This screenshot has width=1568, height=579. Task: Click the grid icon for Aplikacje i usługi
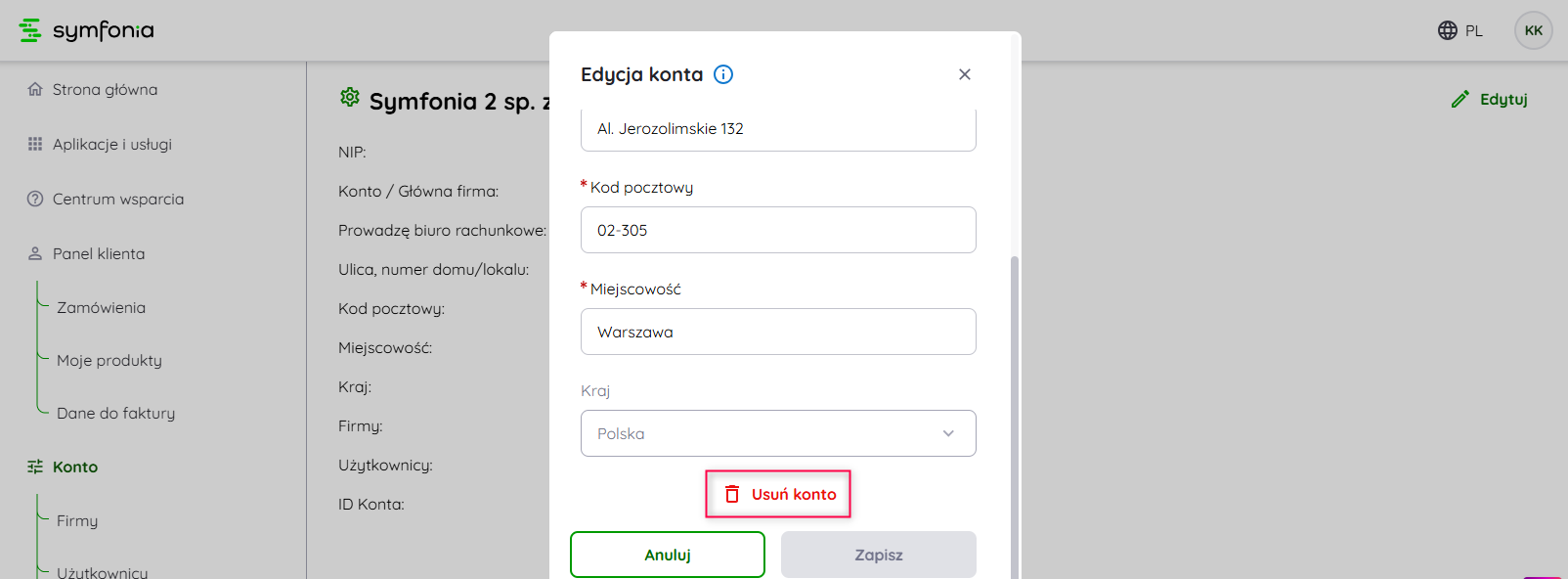35,144
